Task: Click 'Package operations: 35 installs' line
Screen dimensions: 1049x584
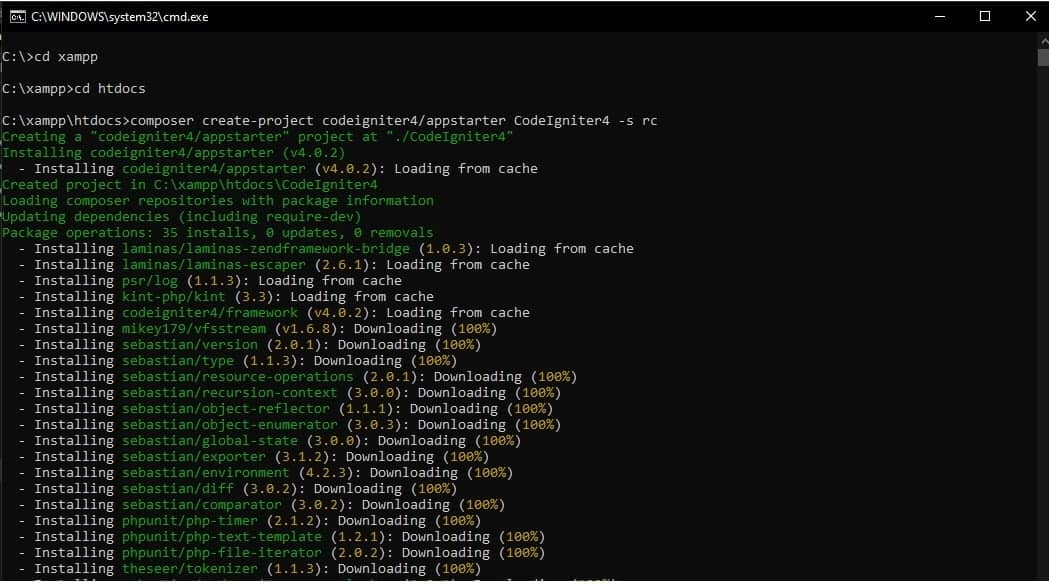Action: [217, 233]
